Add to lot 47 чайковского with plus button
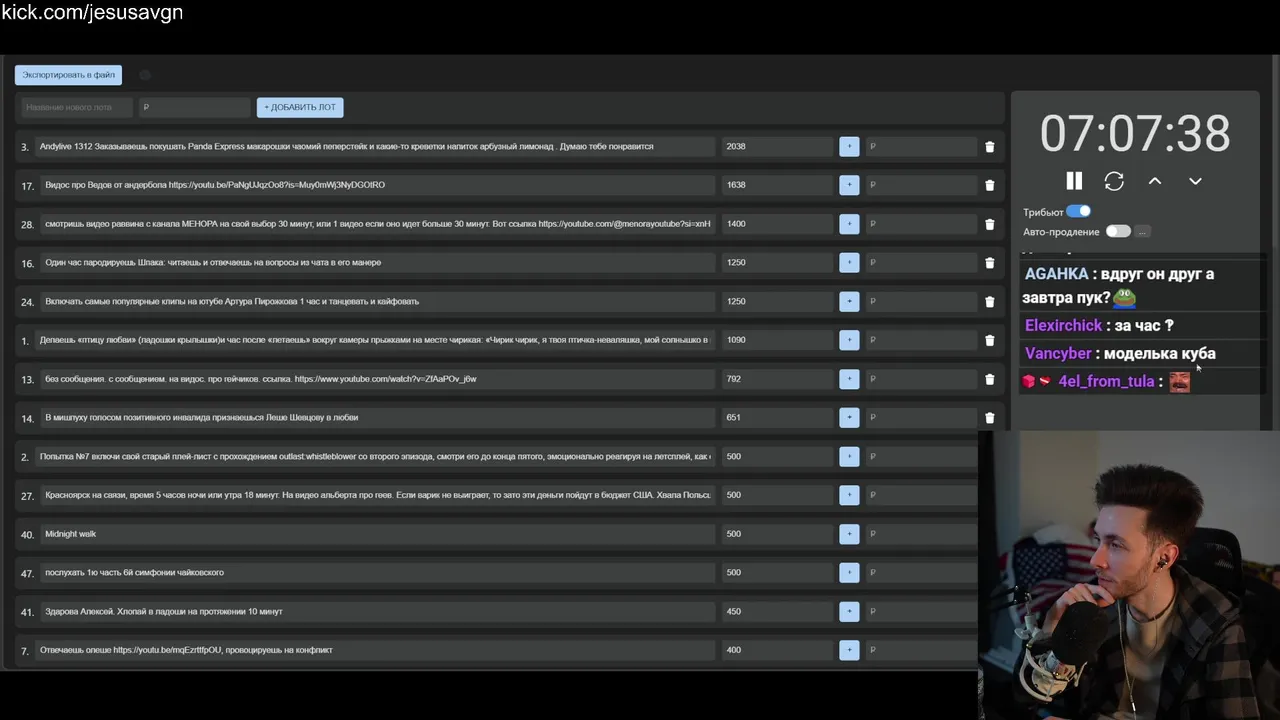1280x720 pixels. pyautogui.click(x=849, y=573)
